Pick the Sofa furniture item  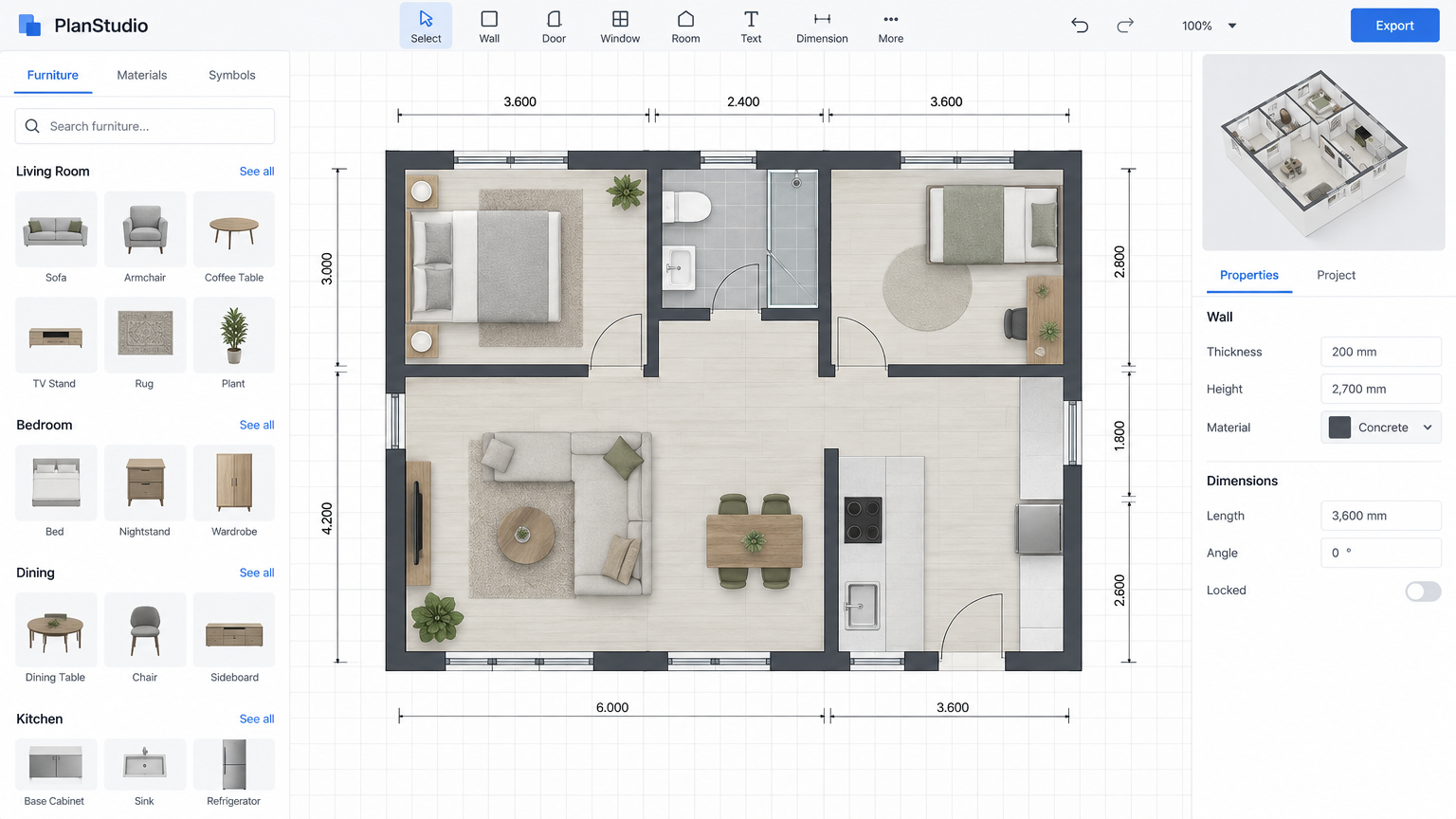56,238
